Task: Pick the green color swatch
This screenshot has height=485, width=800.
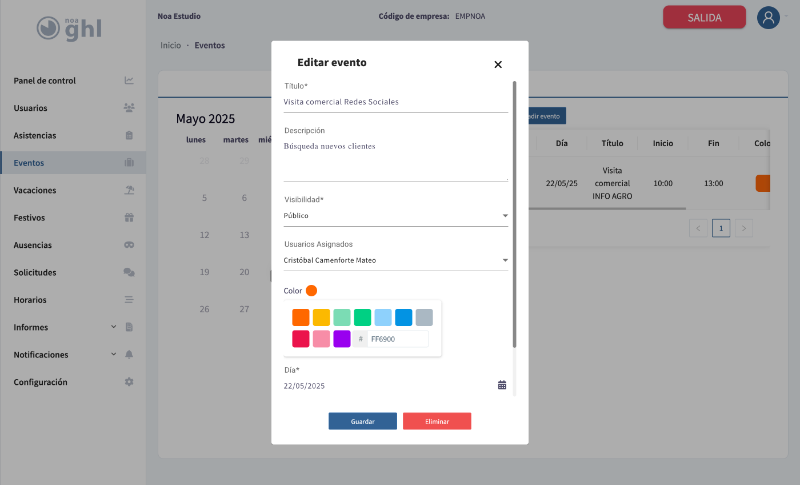Action: (x=362, y=317)
